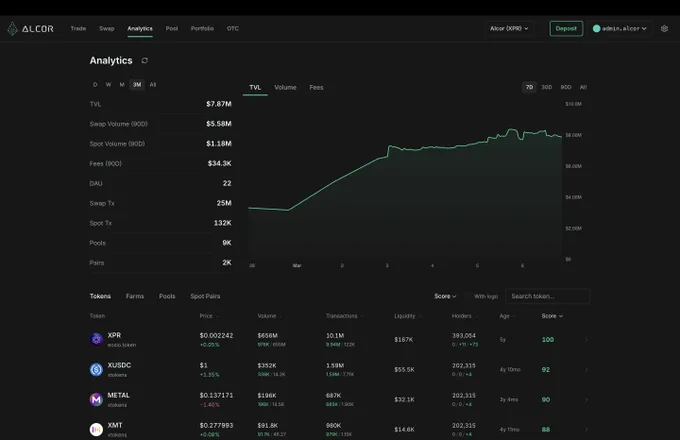Focus the Search token field

click(x=547, y=297)
